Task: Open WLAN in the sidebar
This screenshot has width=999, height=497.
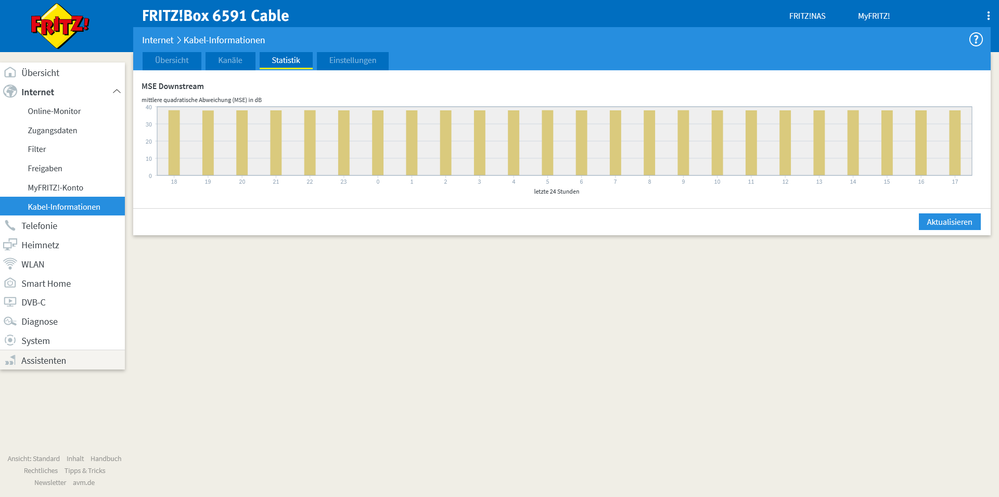Action: [x=62, y=264]
